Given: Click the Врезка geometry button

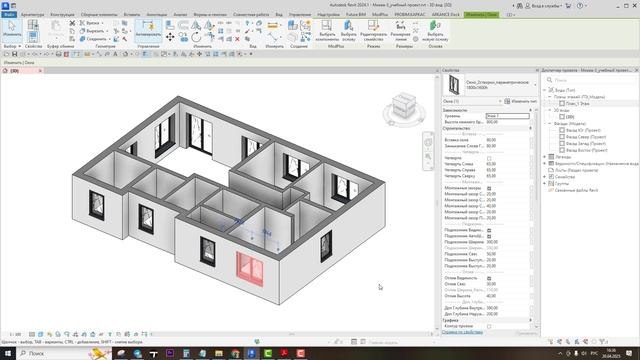Looking at the screenshot, I should 91,23.
